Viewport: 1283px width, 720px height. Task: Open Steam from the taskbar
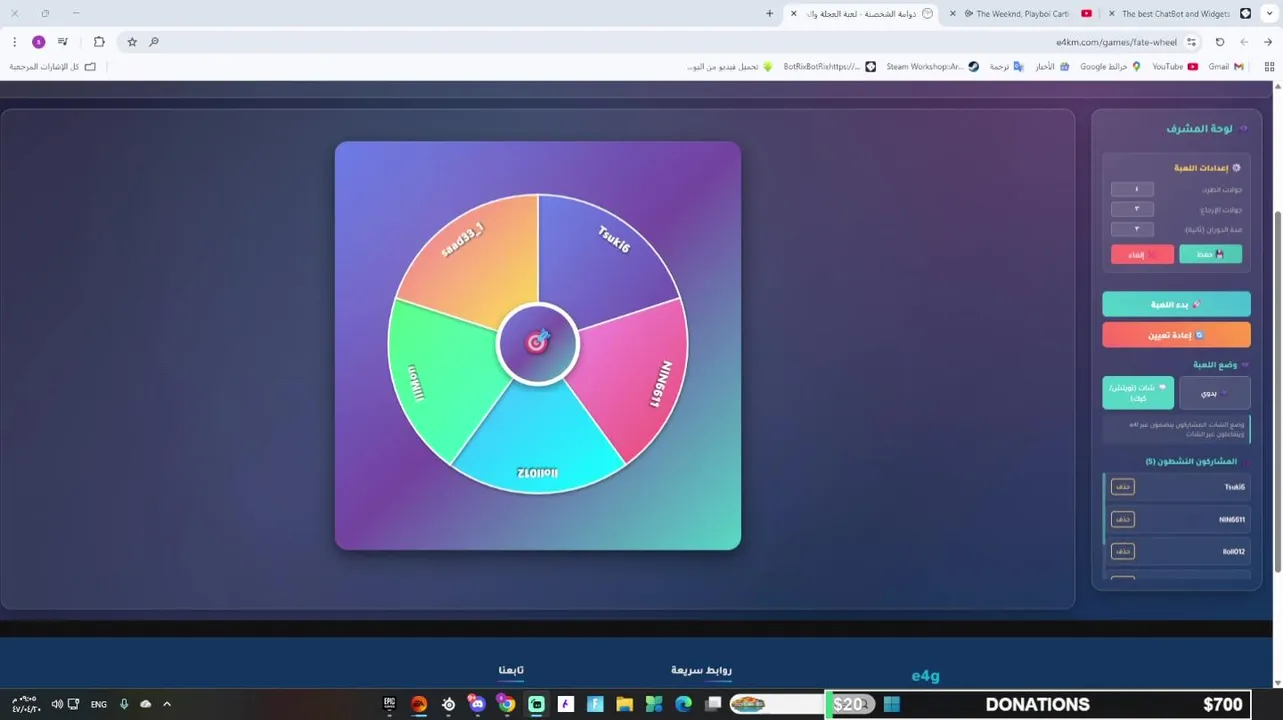[448, 704]
